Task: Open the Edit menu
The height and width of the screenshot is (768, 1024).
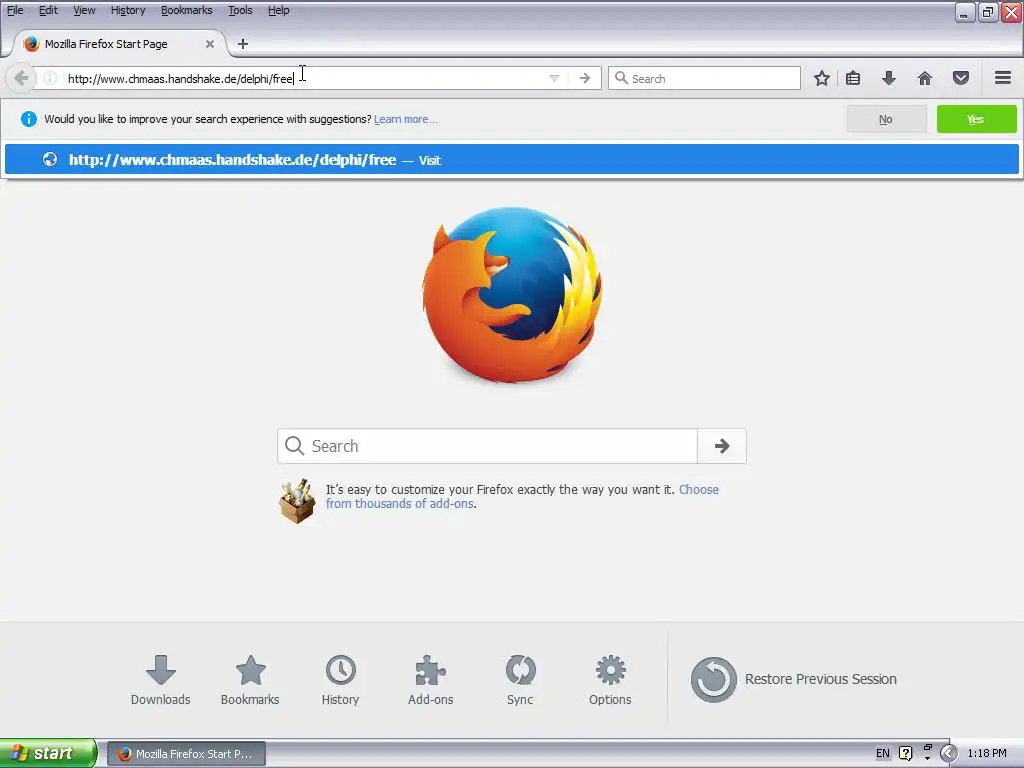Action: click(48, 10)
